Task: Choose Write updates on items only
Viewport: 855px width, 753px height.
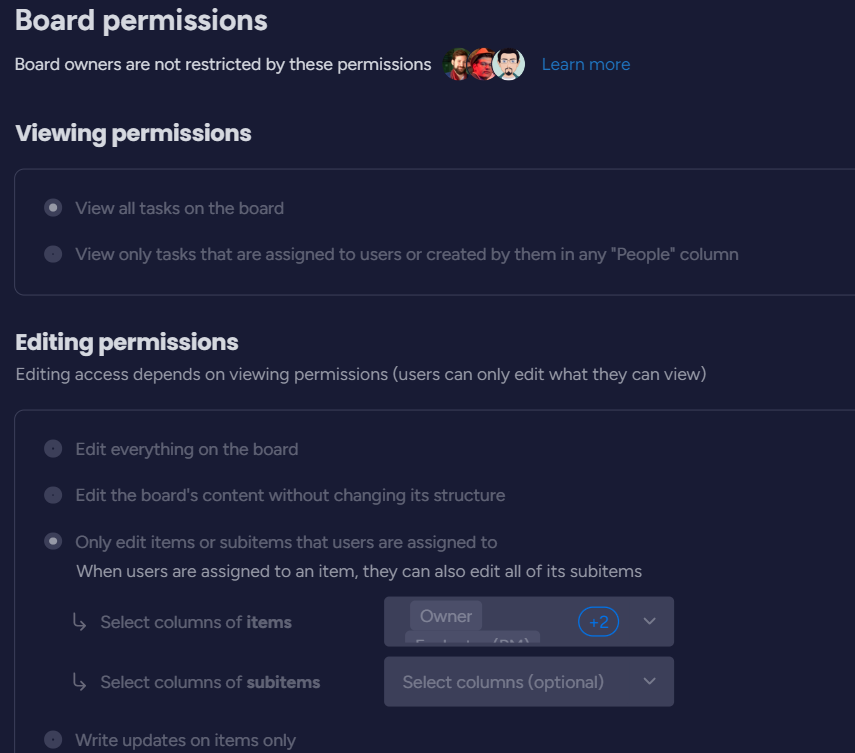Action: click(x=53, y=740)
